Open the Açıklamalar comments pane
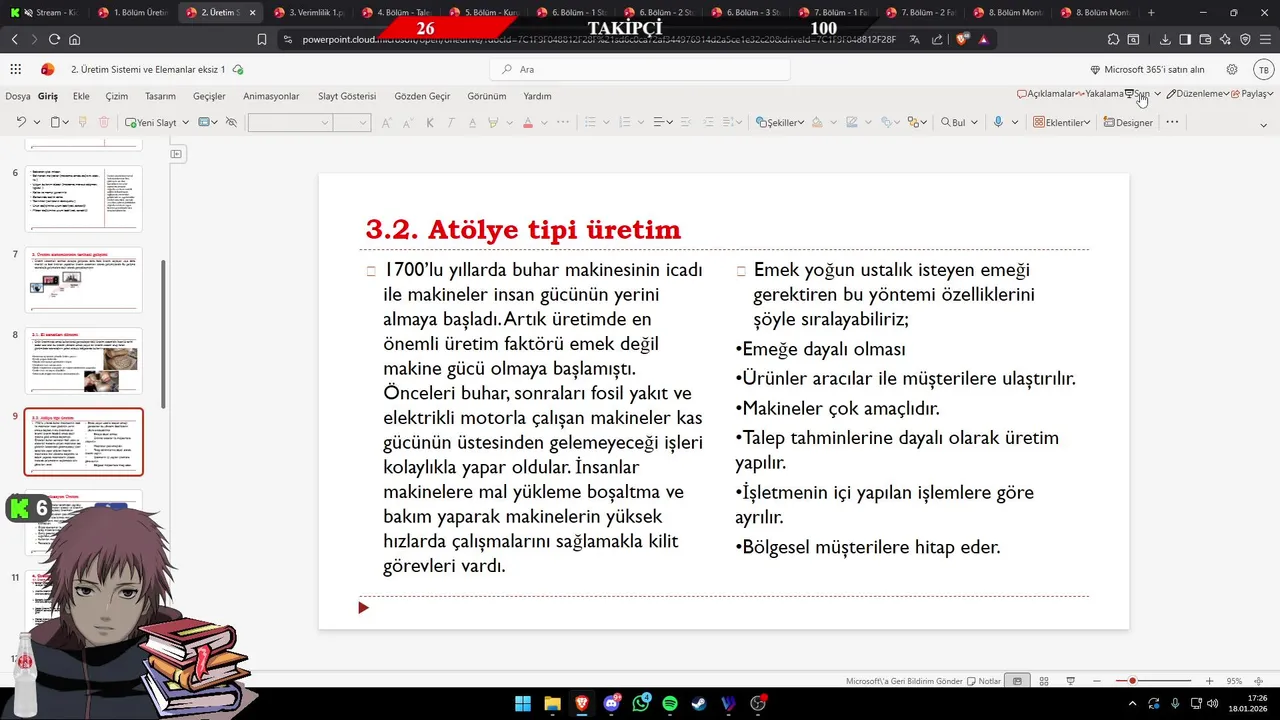1280x720 pixels. (x=1046, y=93)
